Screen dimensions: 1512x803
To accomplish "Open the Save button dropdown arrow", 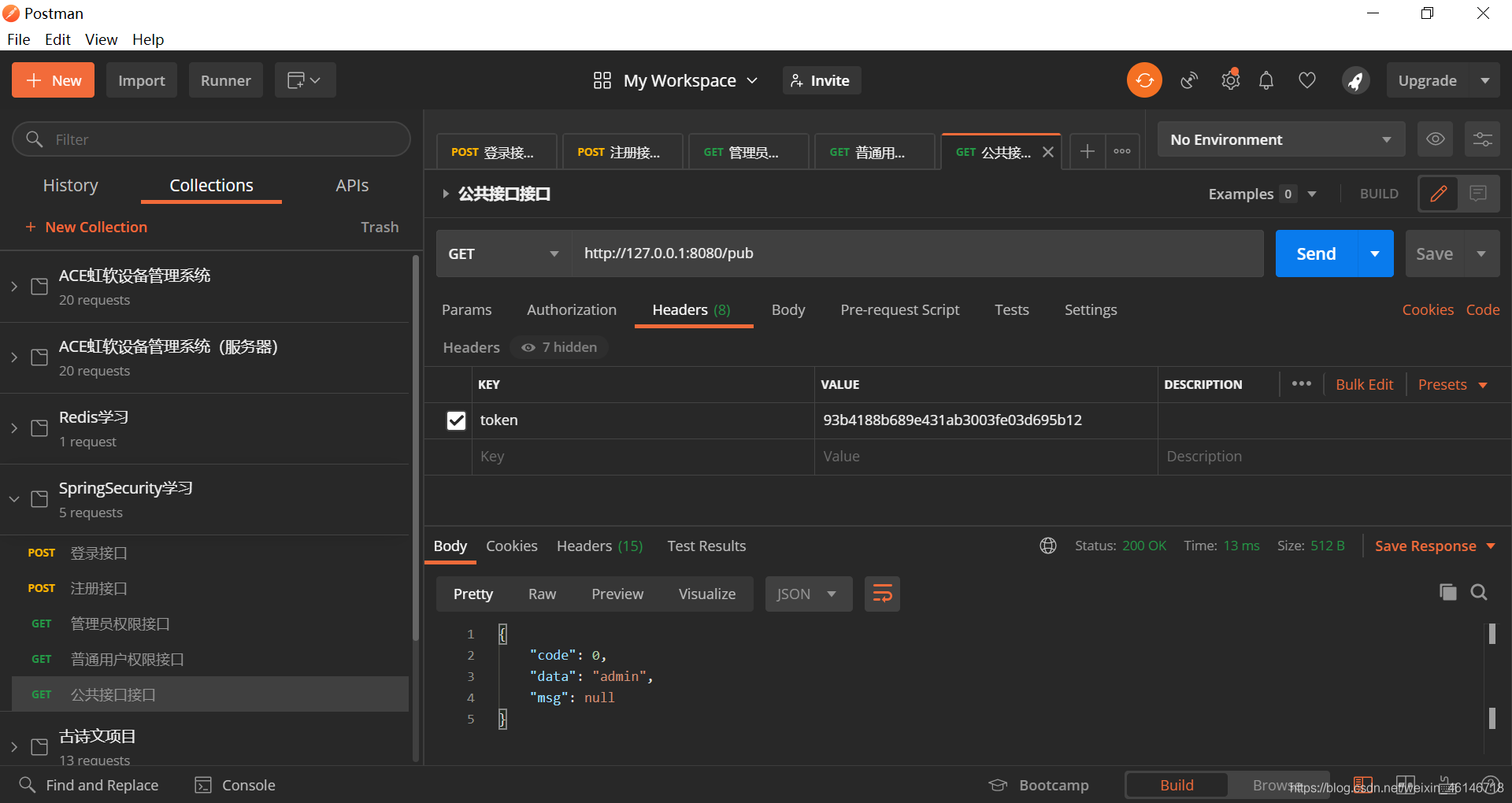I will 1481,253.
